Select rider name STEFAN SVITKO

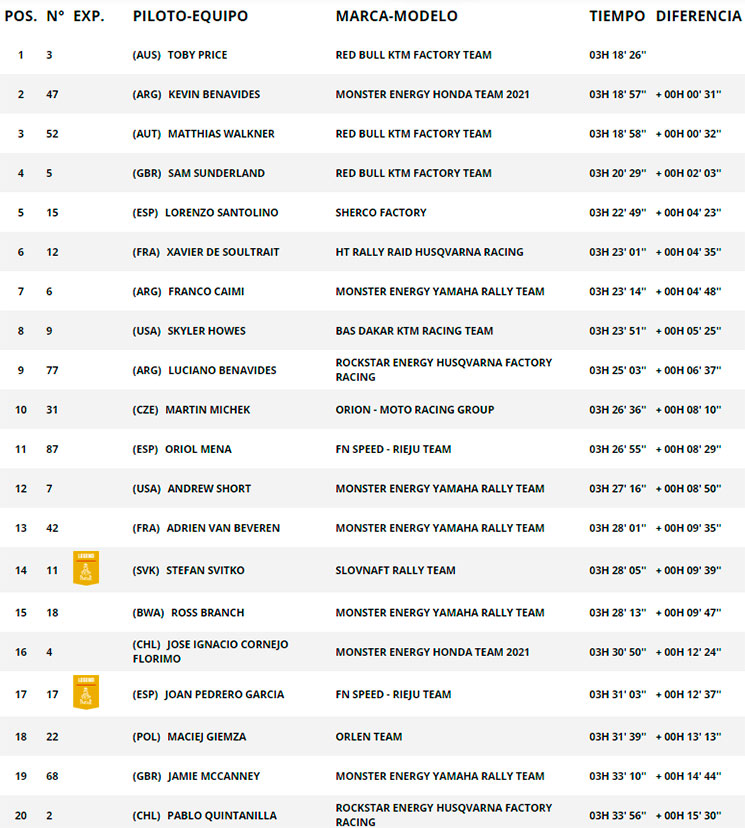(205, 570)
